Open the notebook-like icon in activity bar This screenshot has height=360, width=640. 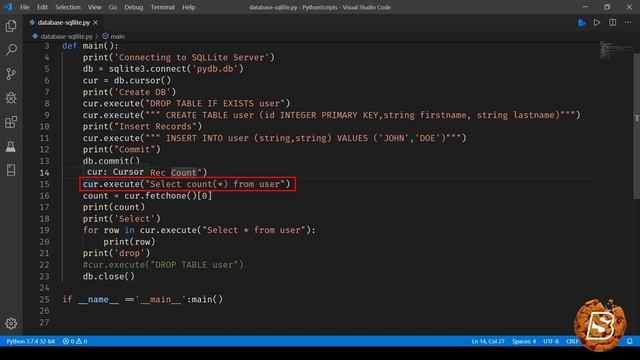tap(11, 170)
